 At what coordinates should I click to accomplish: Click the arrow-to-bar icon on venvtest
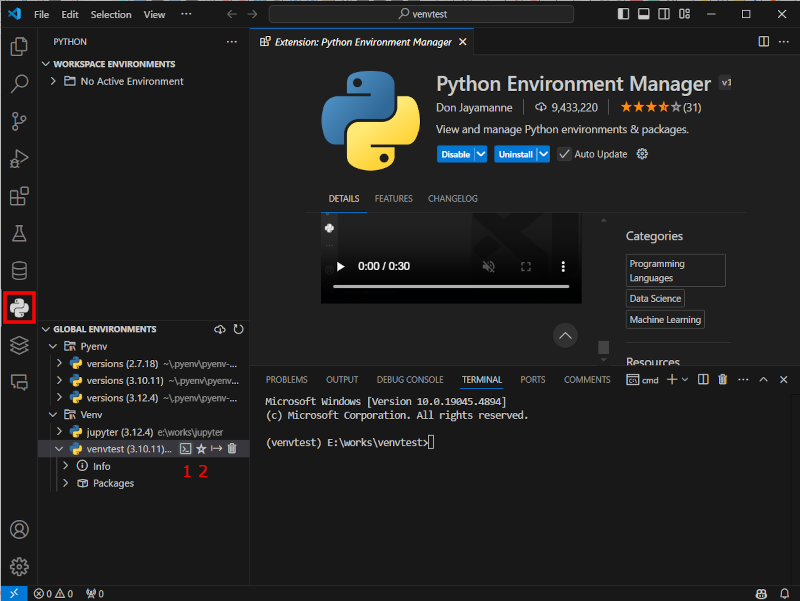point(216,449)
